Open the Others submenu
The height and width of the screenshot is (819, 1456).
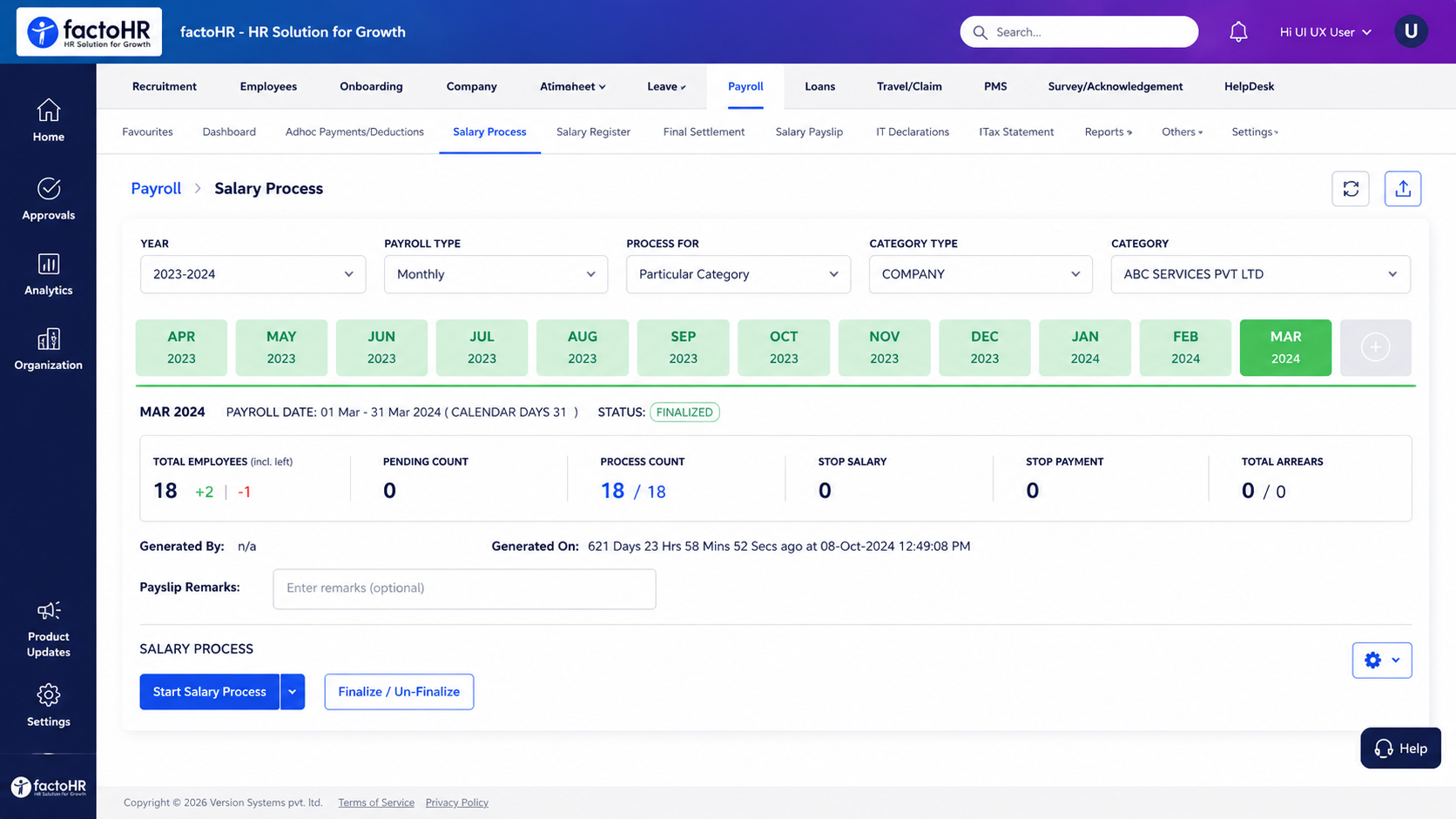[x=1182, y=132]
